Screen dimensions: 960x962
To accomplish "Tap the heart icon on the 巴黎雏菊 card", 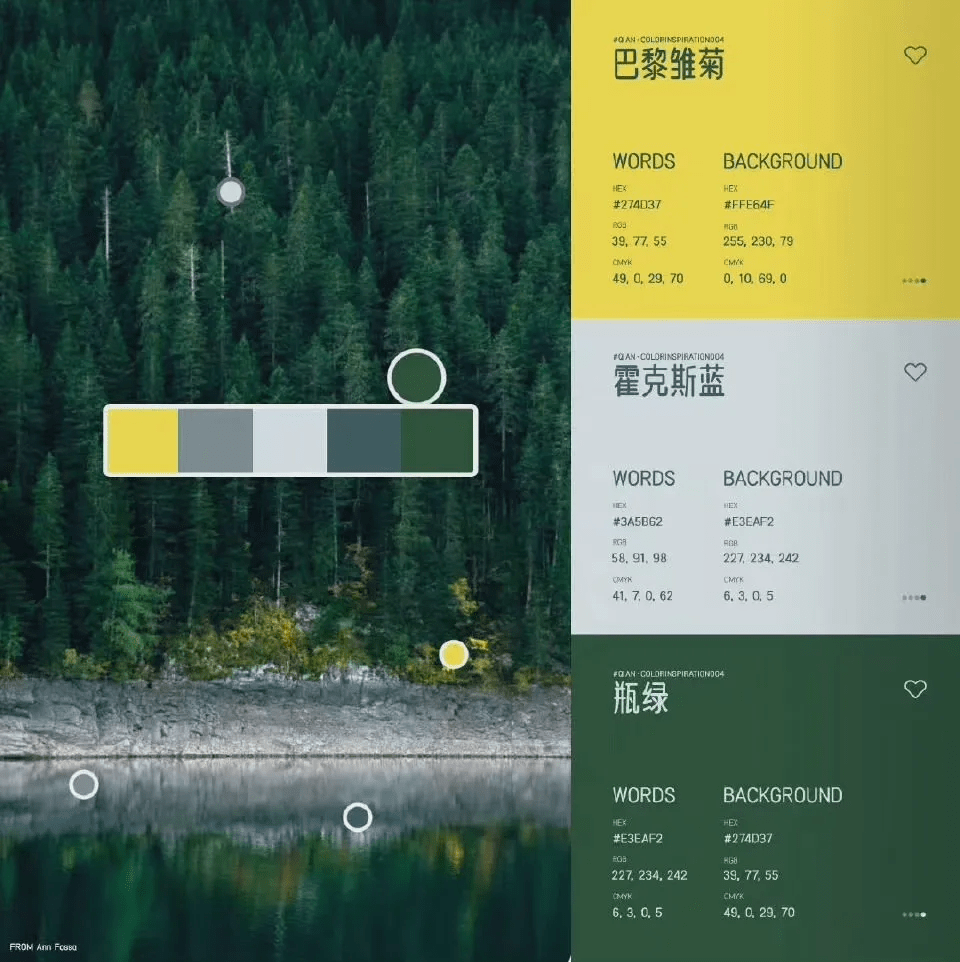I will pos(915,56).
